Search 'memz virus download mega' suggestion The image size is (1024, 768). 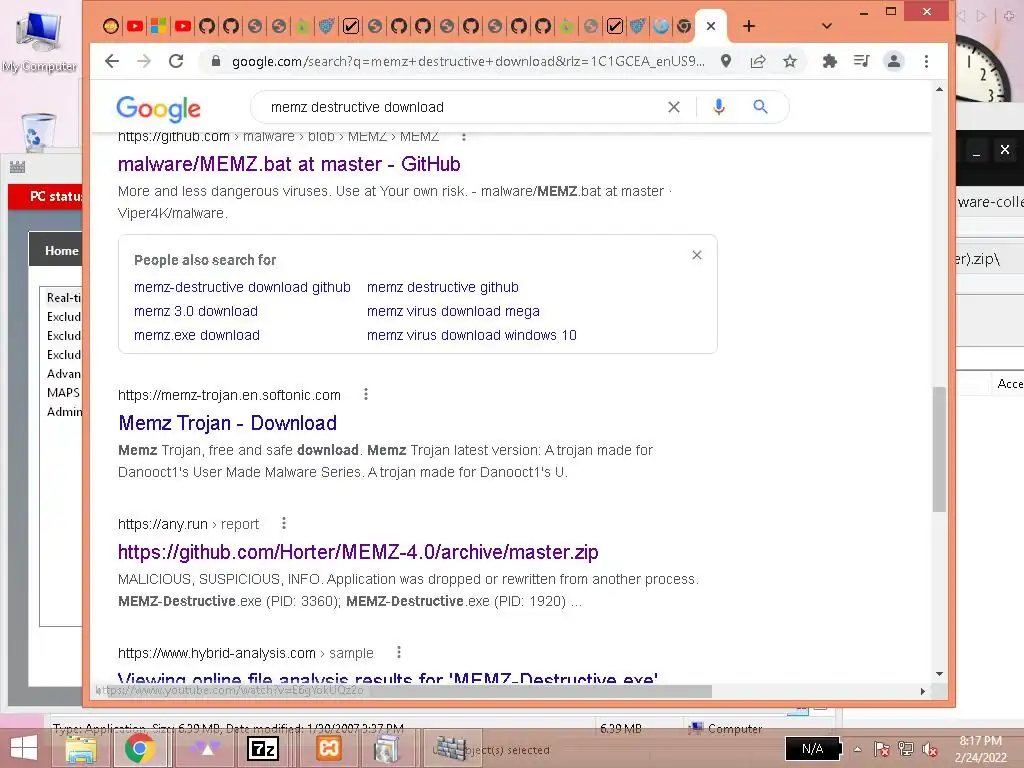click(x=453, y=312)
